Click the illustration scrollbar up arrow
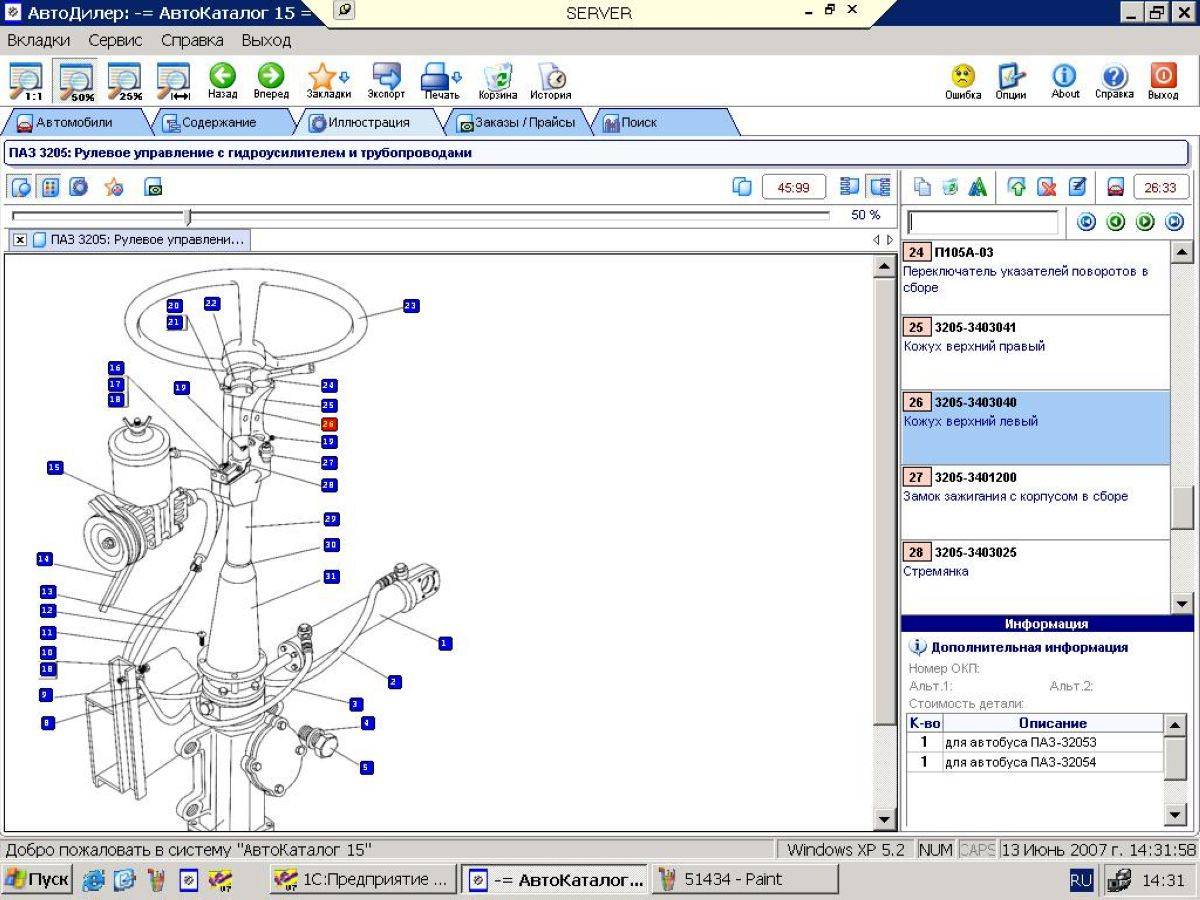The image size is (1200, 900). click(x=885, y=266)
